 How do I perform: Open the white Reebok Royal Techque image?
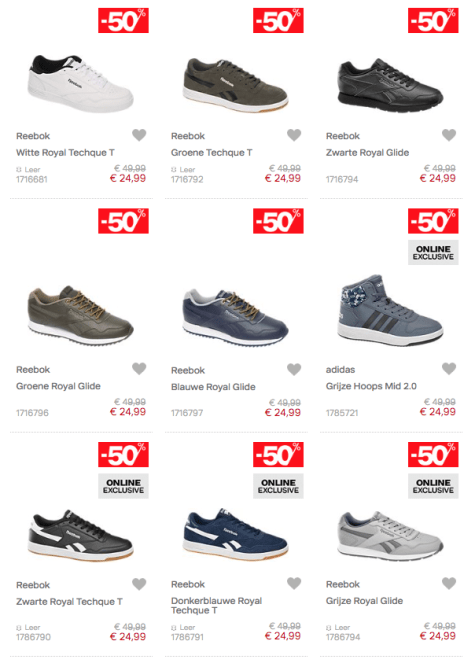coord(80,84)
